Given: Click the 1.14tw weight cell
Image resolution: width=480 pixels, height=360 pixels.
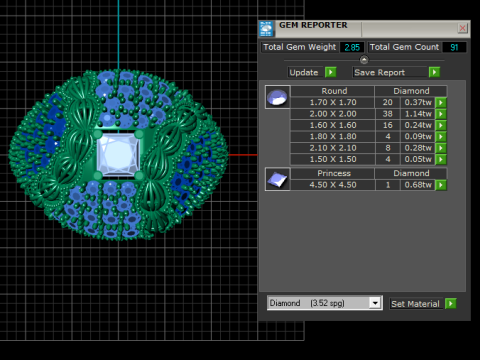Looking at the screenshot, I should [418, 114].
